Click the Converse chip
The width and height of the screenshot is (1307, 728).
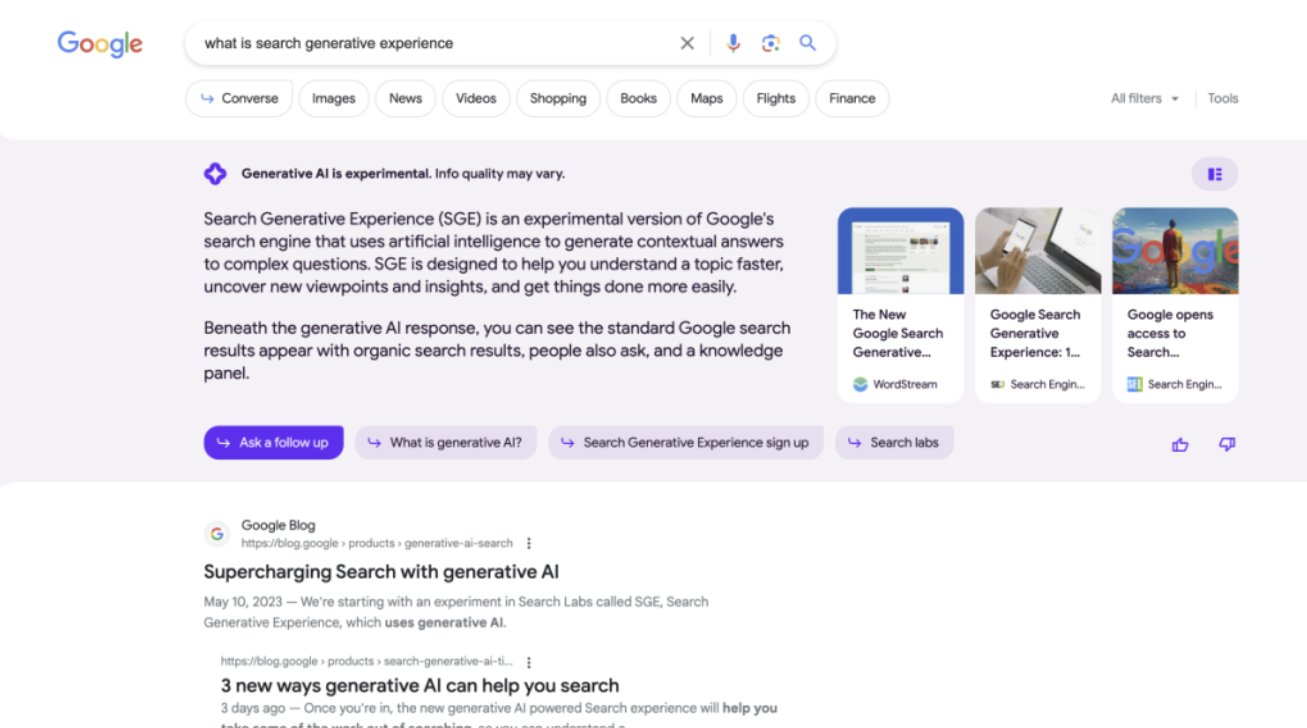click(x=239, y=98)
